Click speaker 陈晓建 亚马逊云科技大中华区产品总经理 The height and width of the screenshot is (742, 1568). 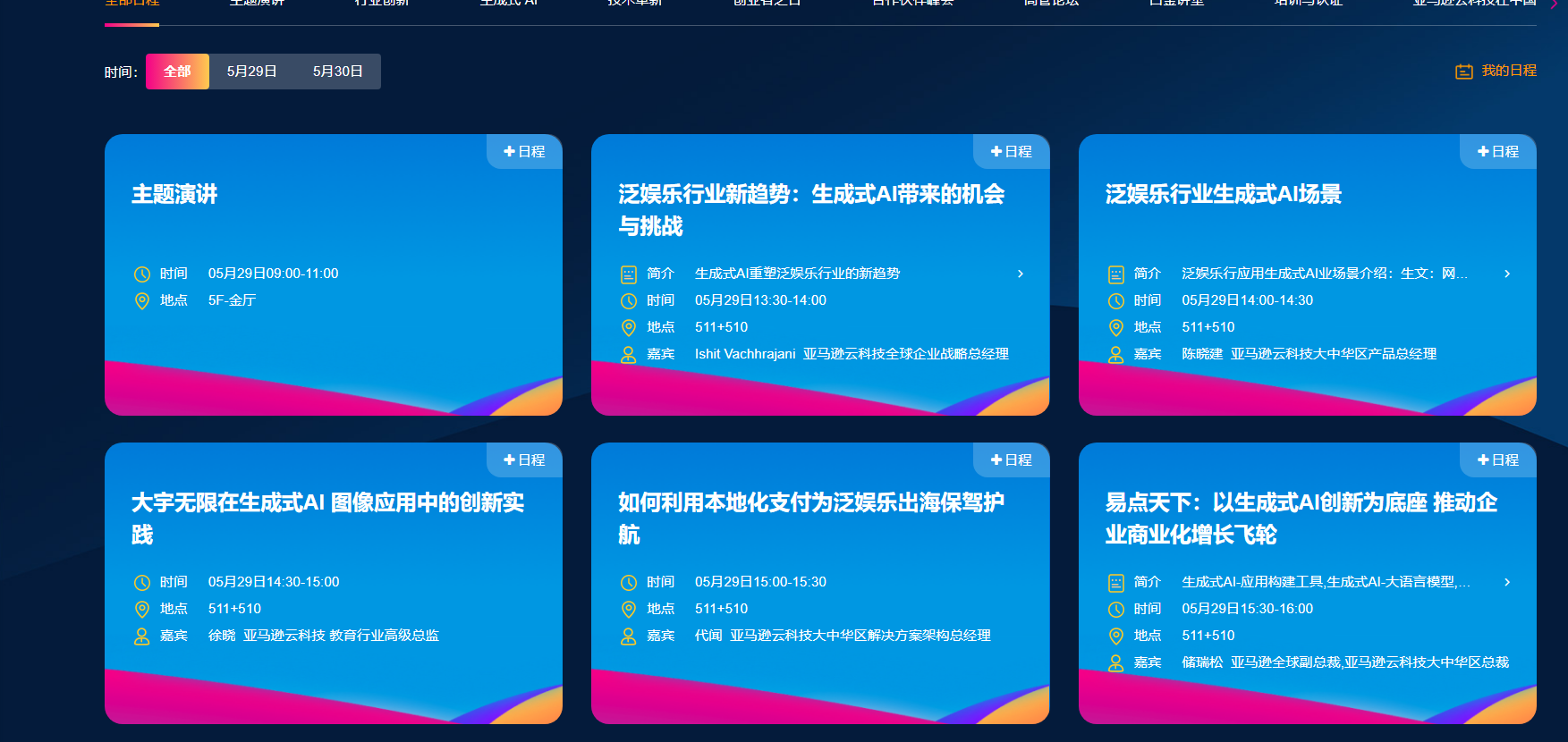coord(1309,354)
